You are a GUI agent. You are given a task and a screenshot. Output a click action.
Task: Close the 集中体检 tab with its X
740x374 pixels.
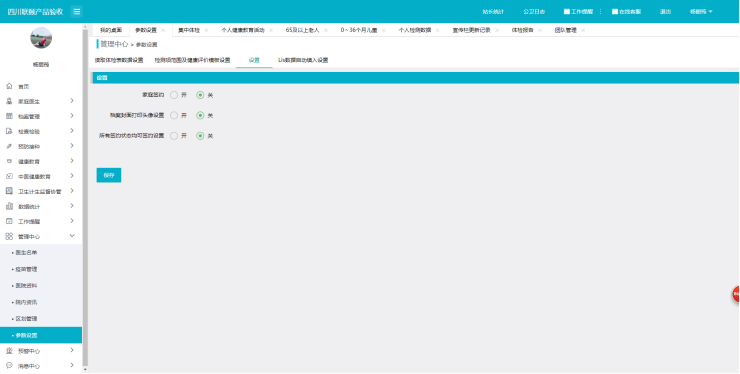tap(206, 30)
